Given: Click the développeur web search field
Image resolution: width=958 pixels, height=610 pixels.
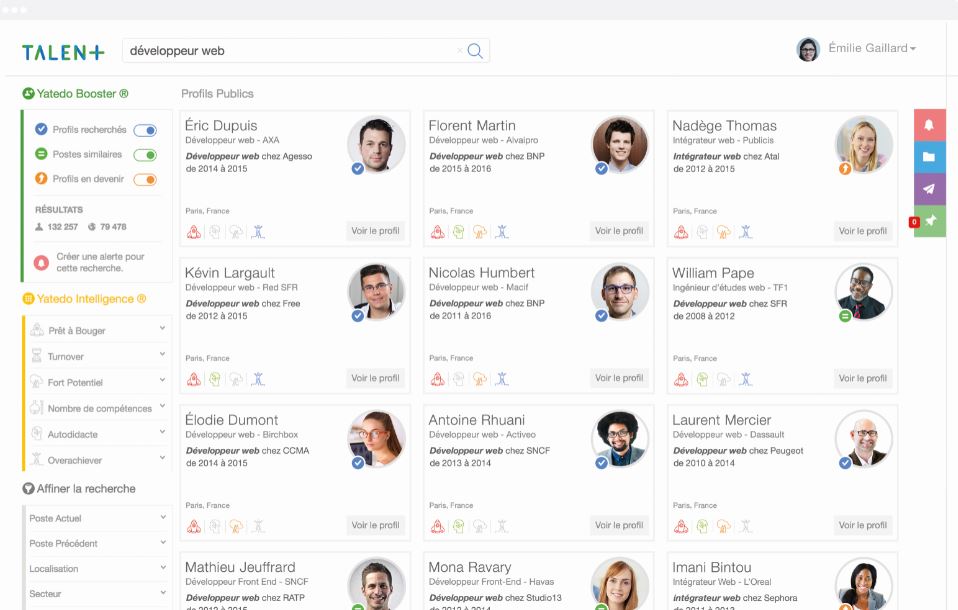Looking at the screenshot, I should (x=290, y=51).
